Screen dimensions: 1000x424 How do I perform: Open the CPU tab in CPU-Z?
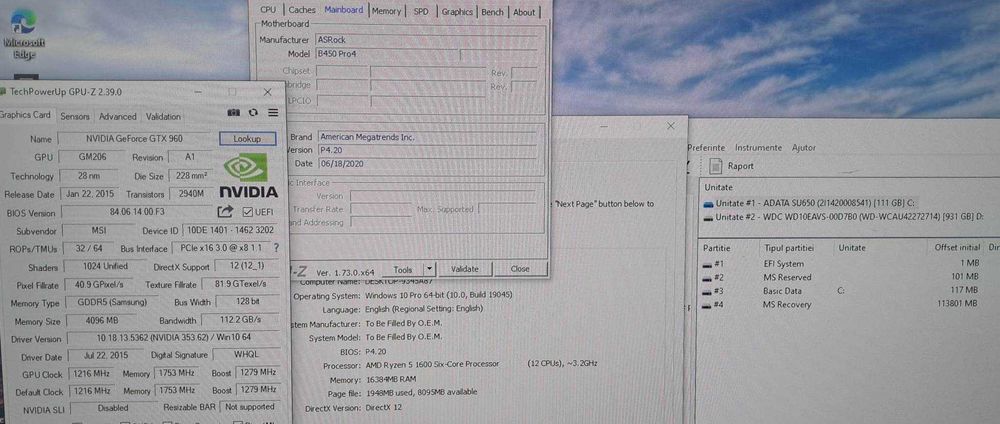(x=268, y=10)
